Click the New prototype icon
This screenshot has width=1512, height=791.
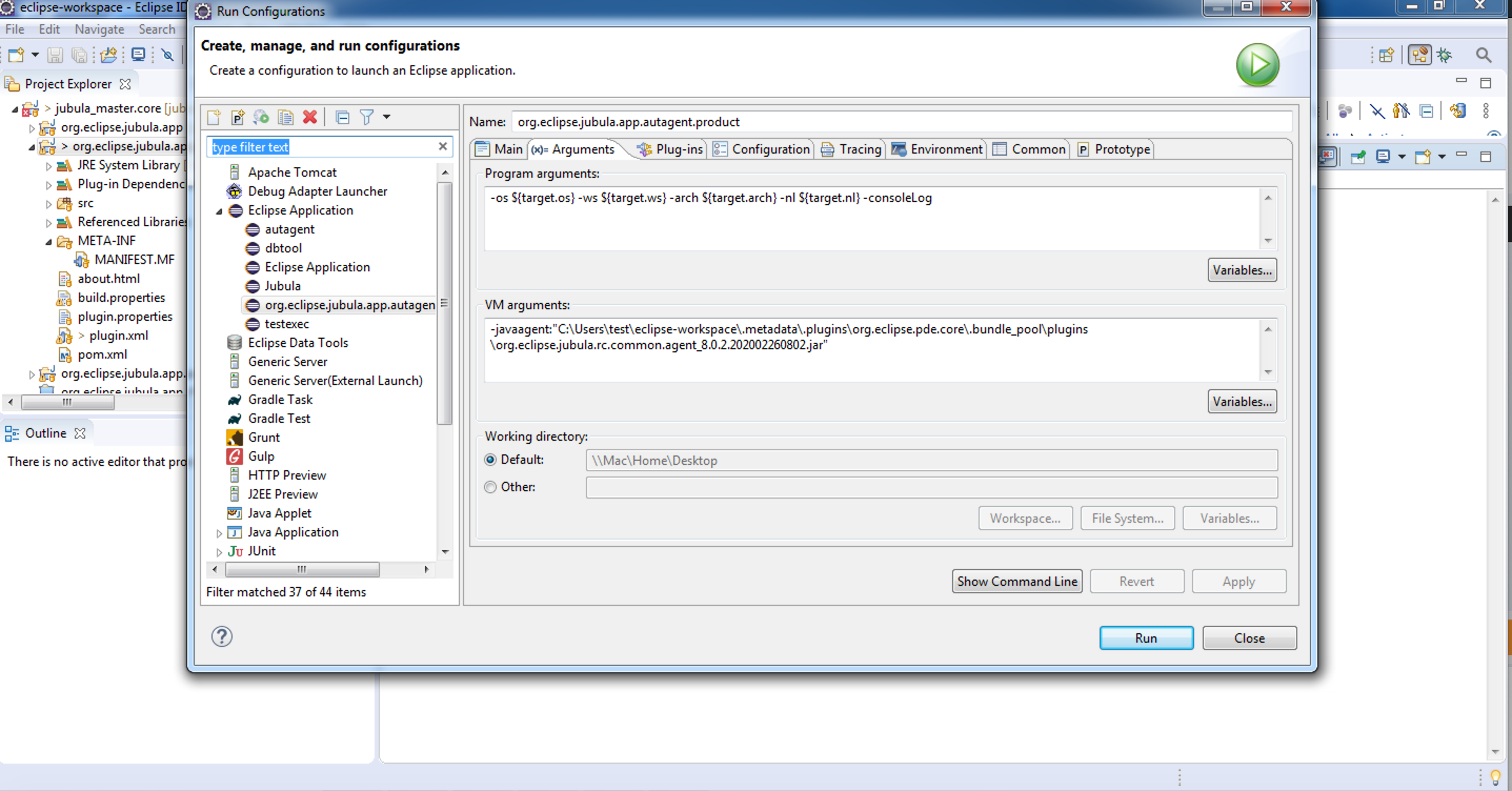(x=238, y=117)
